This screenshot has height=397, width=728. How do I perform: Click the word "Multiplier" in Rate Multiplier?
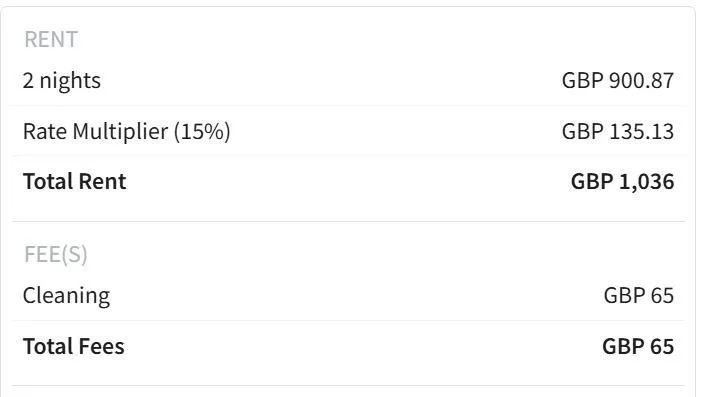120,131
